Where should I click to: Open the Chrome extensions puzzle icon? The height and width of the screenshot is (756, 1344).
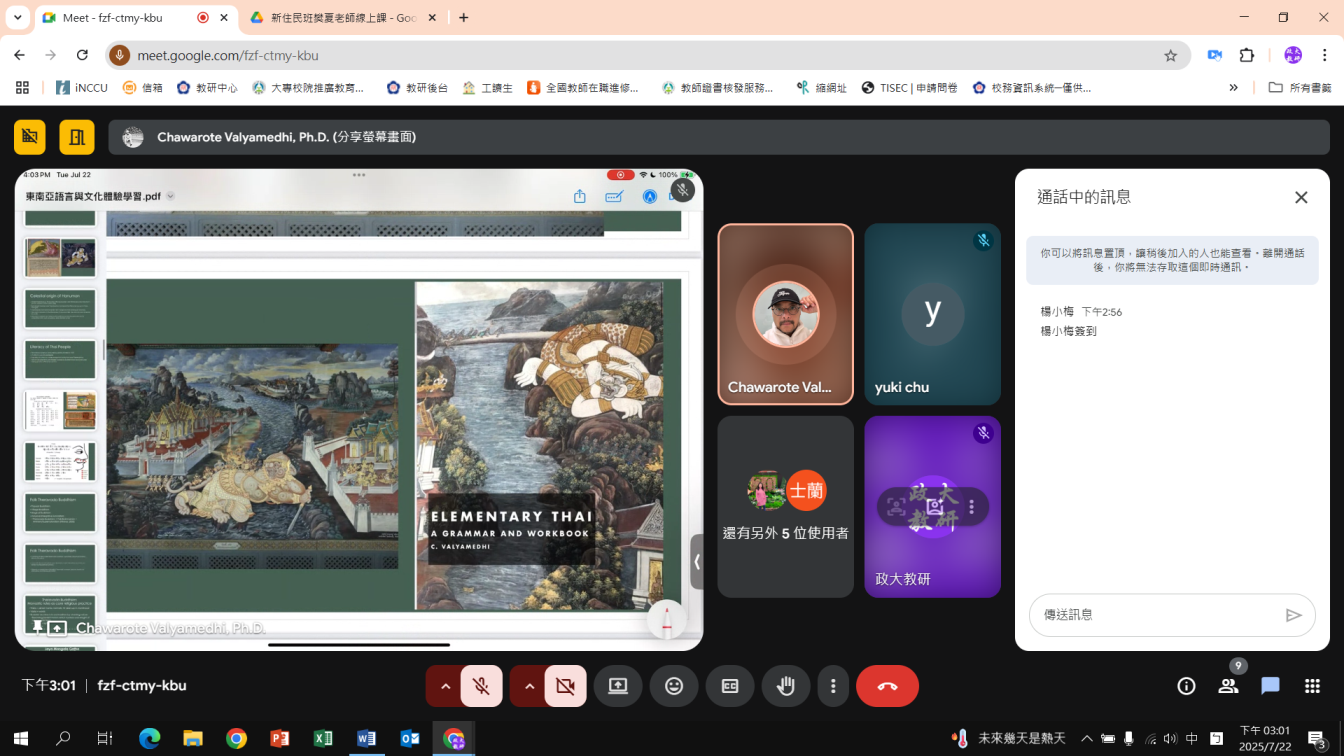click(1247, 55)
